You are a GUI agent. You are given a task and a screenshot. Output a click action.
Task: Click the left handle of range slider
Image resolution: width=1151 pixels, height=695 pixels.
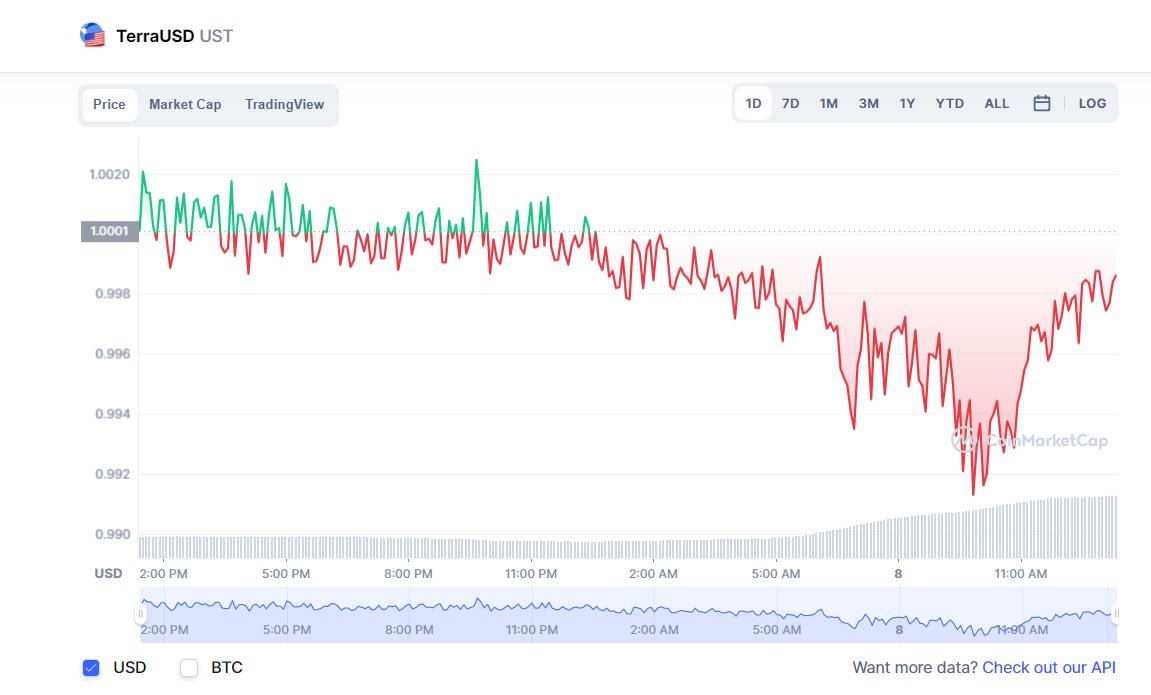pos(141,613)
